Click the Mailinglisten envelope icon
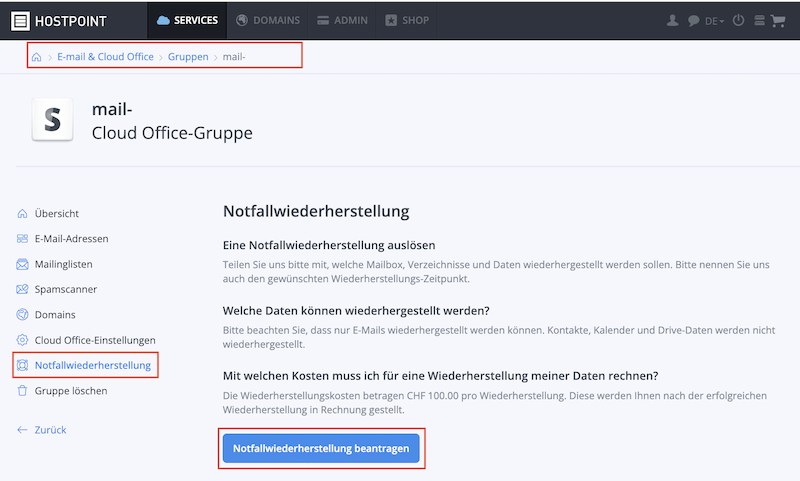This screenshot has width=800, height=481. (x=22, y=264)
